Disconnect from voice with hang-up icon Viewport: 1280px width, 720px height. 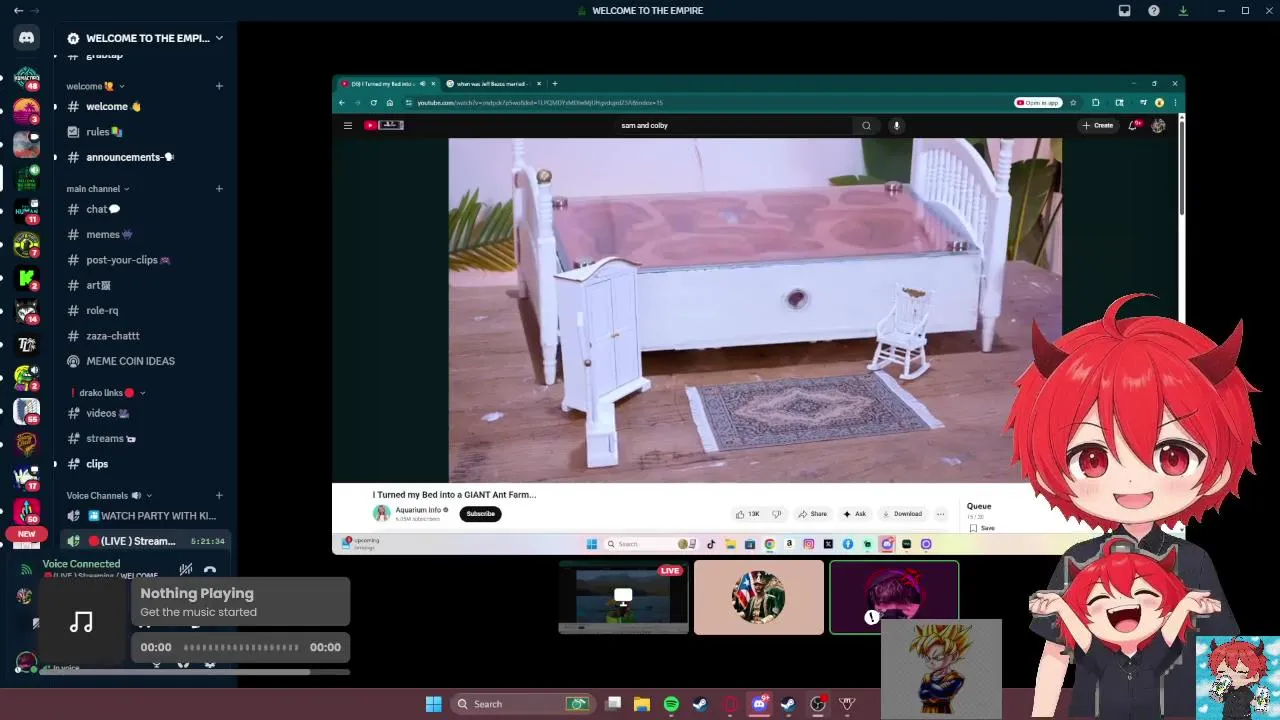(210, 570)
